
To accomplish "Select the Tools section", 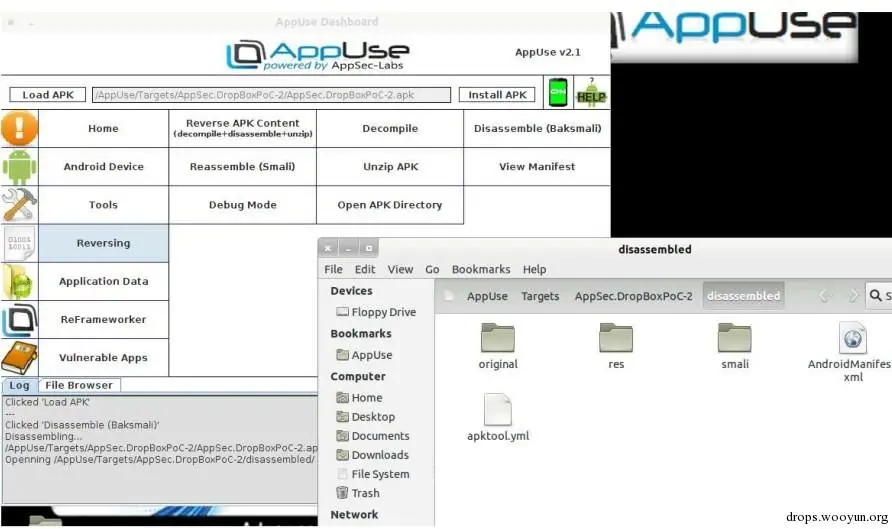I will (x=104, y=205).
